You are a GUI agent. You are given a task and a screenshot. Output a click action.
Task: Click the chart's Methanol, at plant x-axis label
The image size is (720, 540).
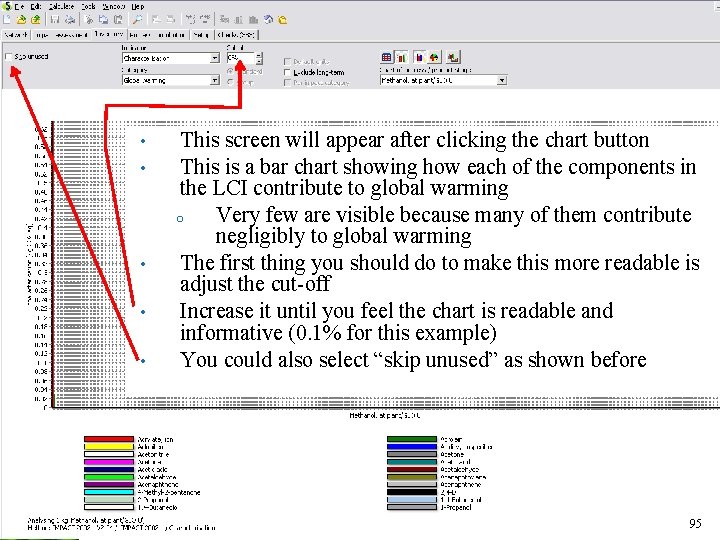[x=385, y=415]
